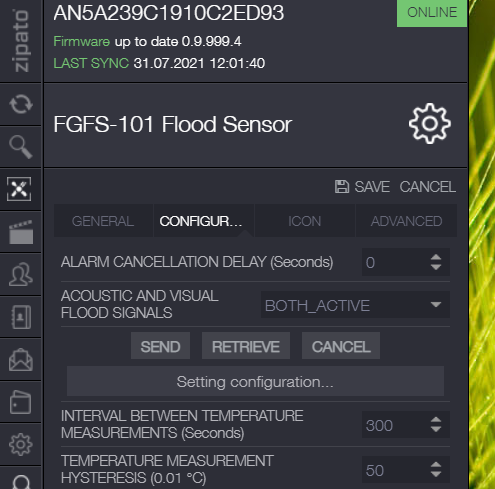
Task: Switch to the ICON tab
Action: coord(305,221)
